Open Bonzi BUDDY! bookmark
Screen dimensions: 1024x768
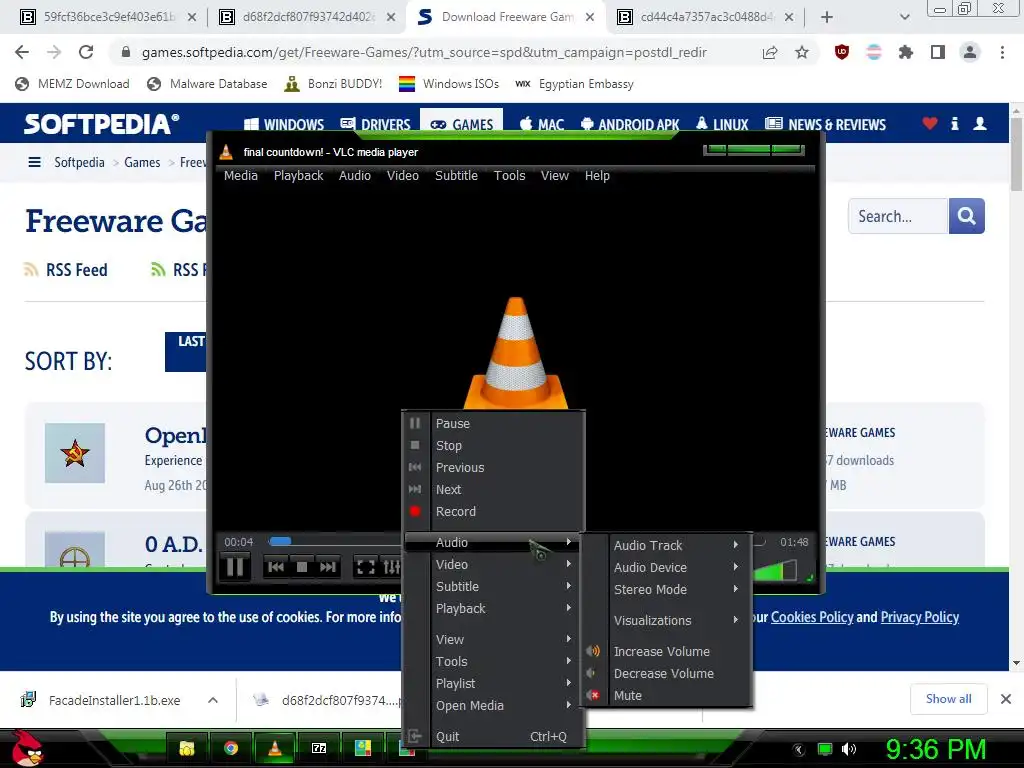pyautogui.click(x=333, y=84)
